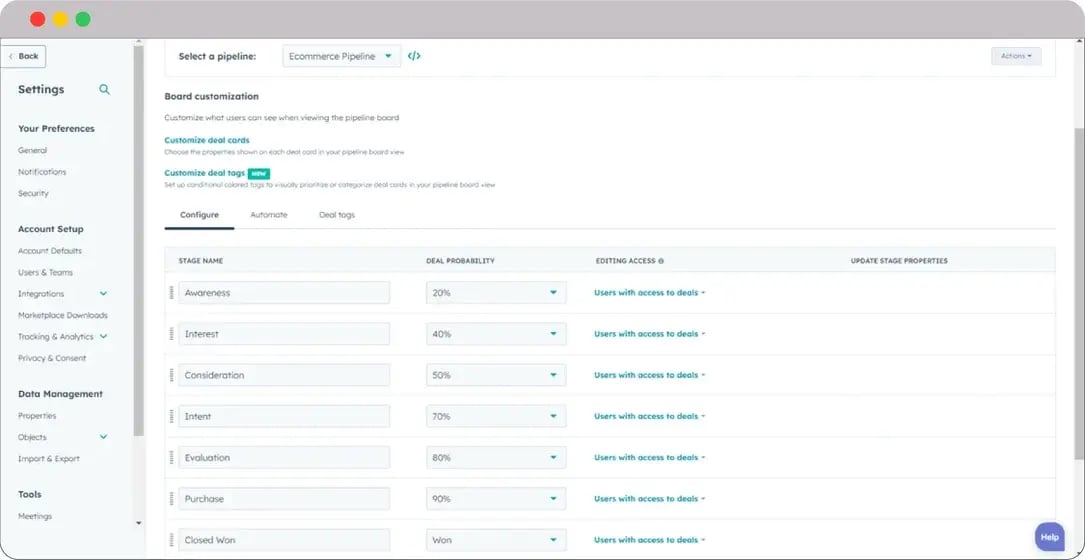Edit the Interest stage name field
Viewport: 1085px width, 560px height.
[x=284, y=334]
